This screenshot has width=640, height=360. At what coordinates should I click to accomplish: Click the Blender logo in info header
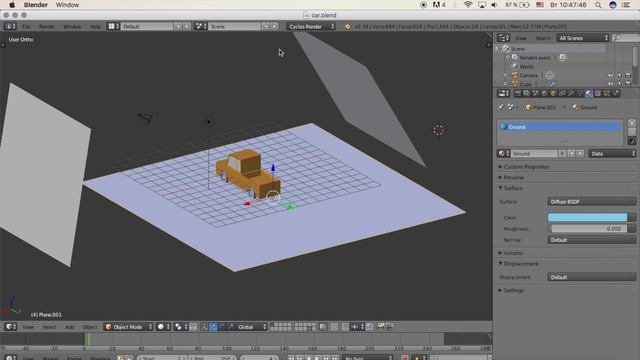pos(347,27)
